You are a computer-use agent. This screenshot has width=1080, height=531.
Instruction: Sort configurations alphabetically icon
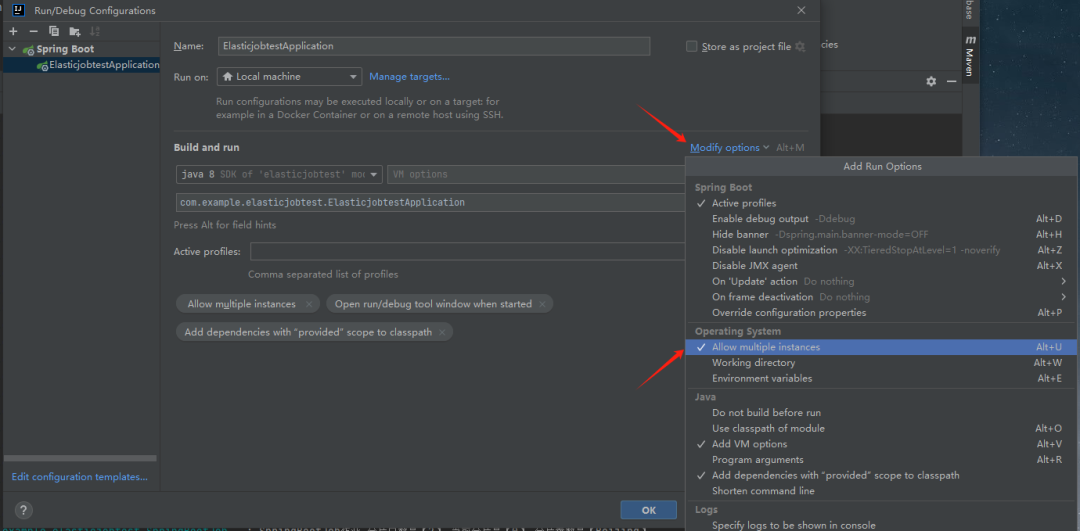(x=95, y=31)
